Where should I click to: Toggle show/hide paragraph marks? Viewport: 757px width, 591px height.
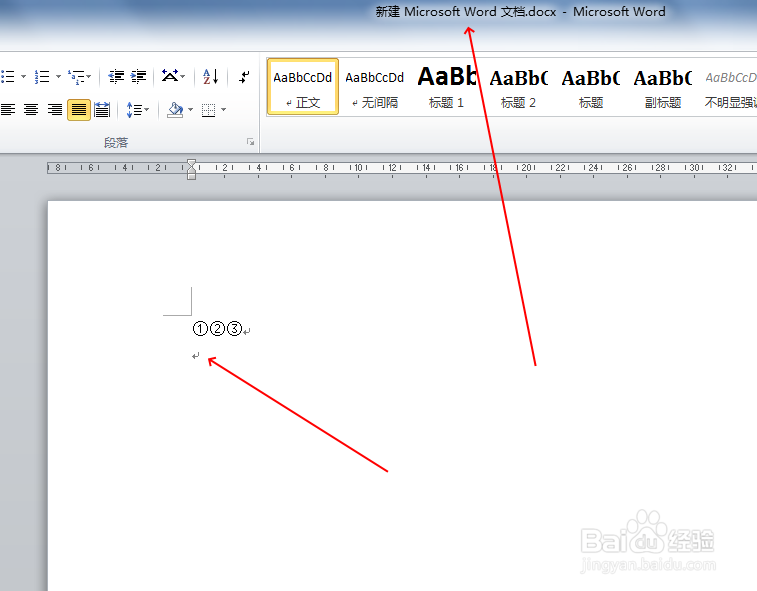coord(245,76)
